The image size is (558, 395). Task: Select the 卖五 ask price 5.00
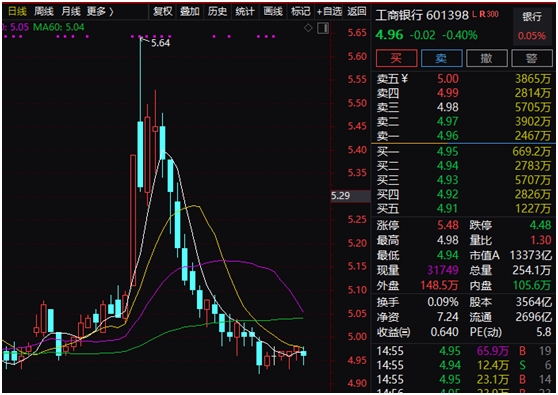(448, 79)
